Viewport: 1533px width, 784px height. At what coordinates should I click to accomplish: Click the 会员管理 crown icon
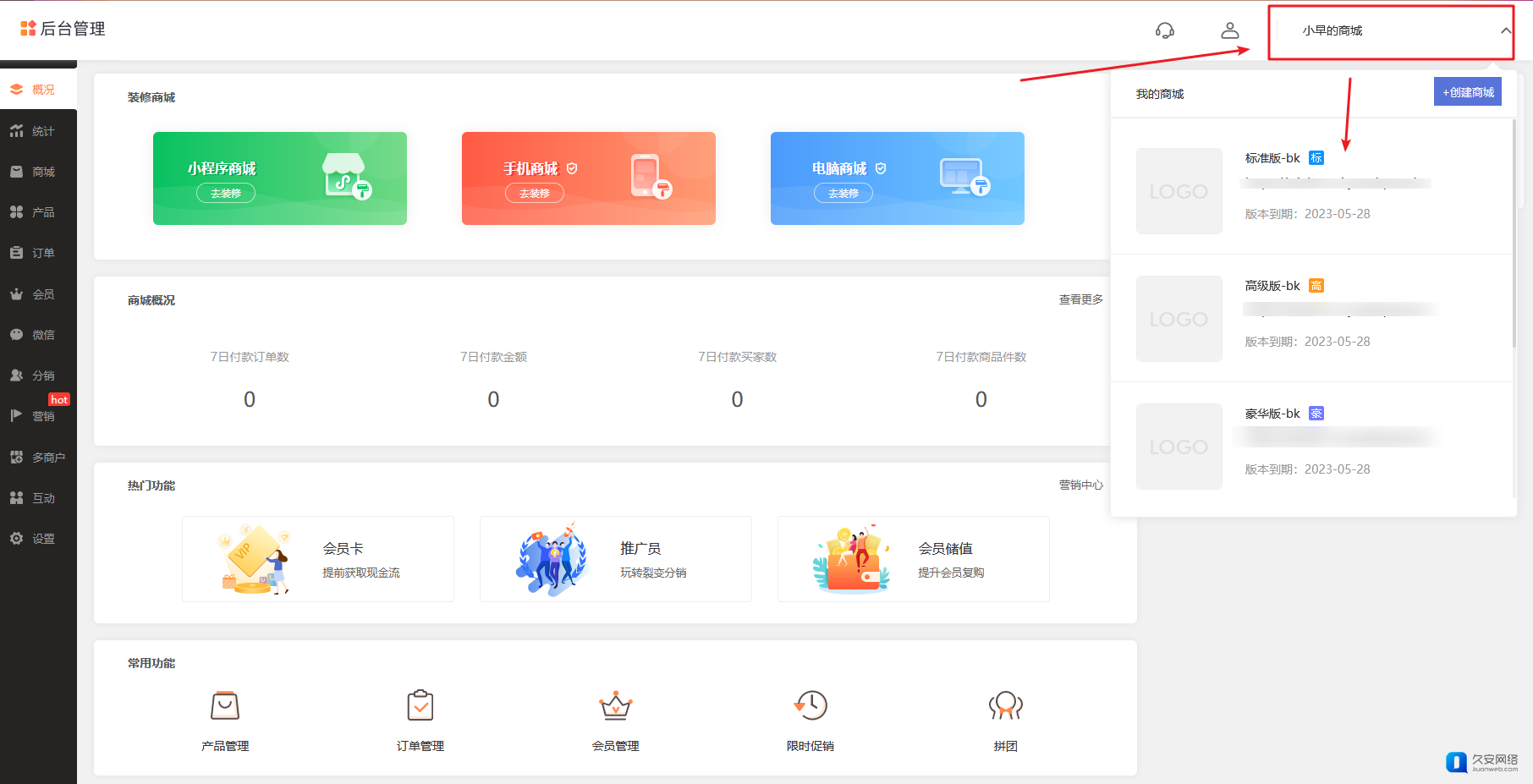[615, 705]
